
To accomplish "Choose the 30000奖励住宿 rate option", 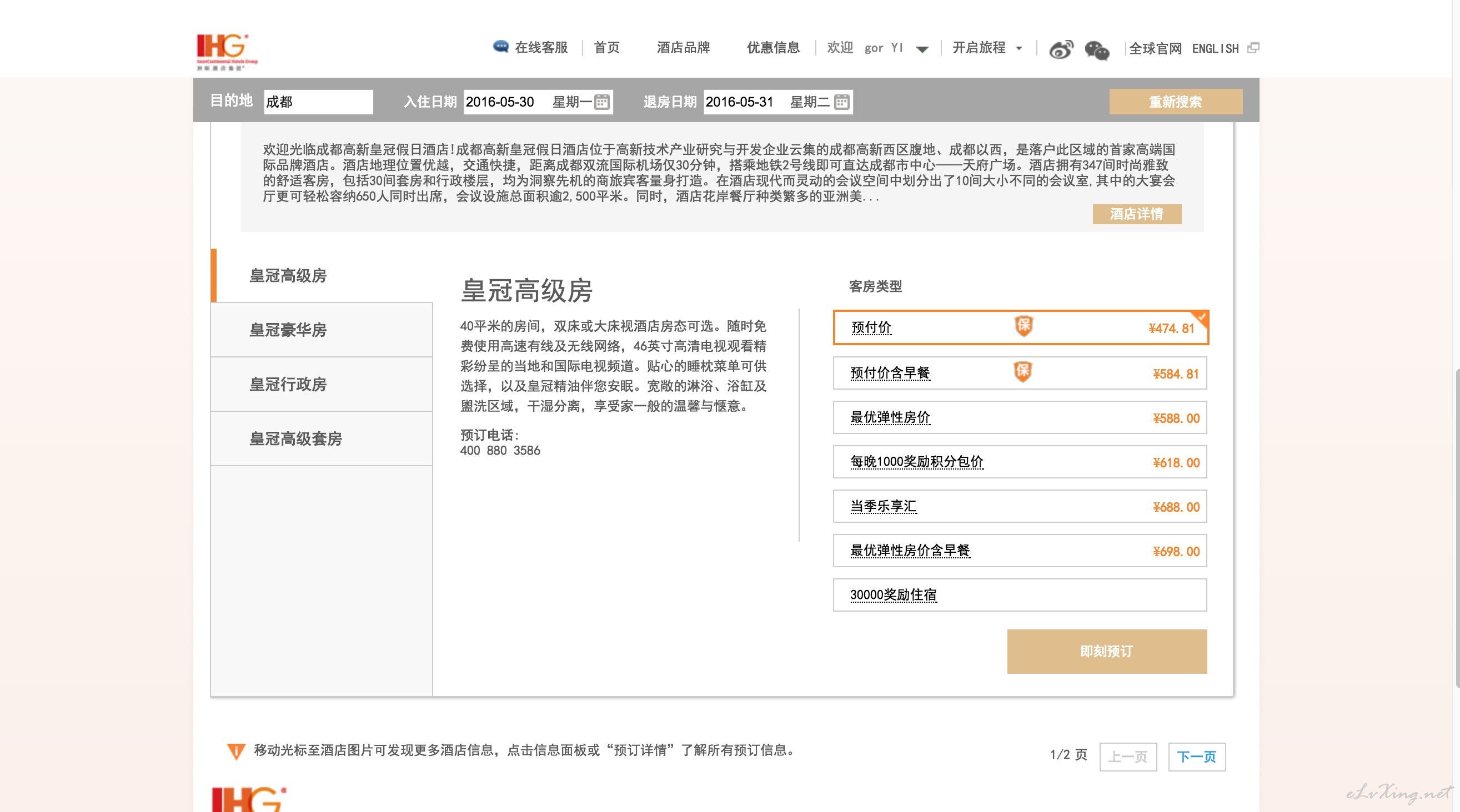I will 892,595.
